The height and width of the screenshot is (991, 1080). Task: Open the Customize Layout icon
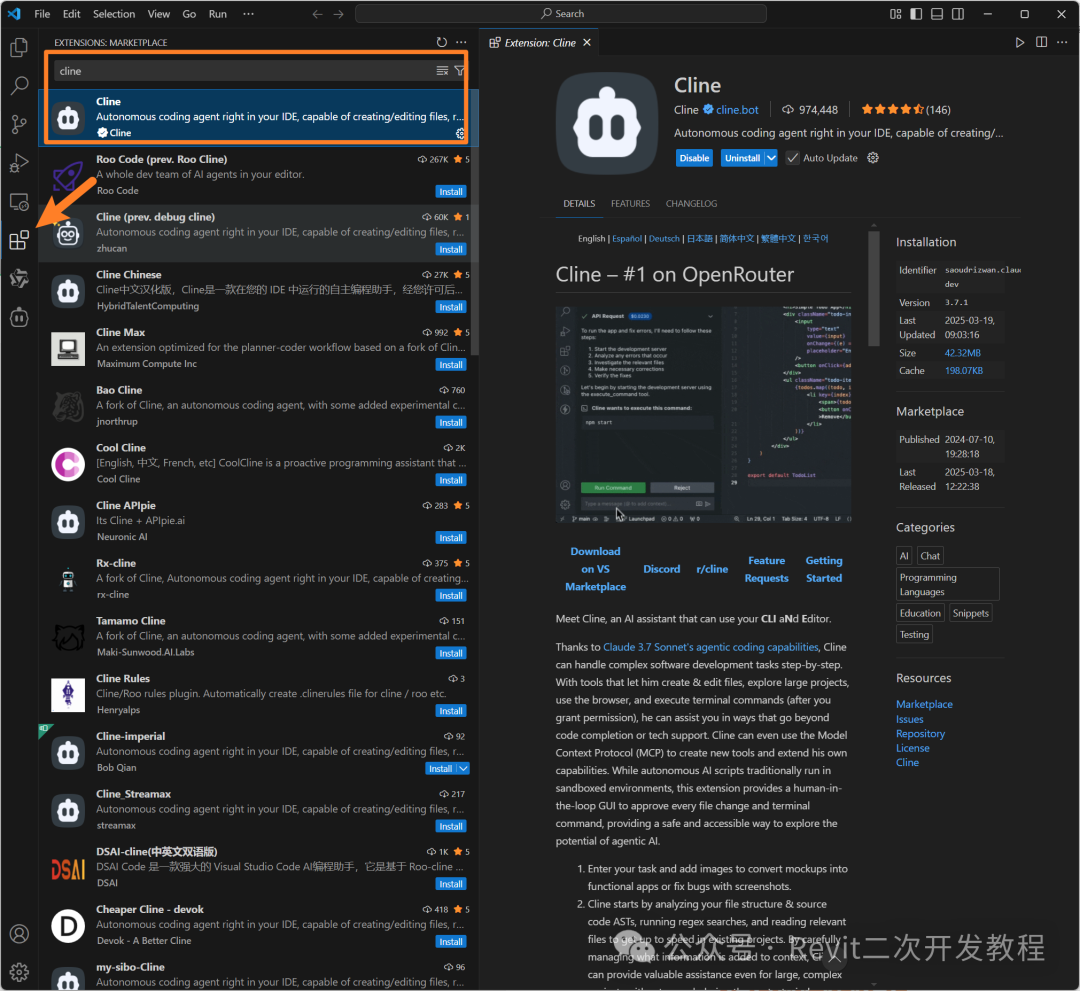pyautogui.click(x=895, y=14)
